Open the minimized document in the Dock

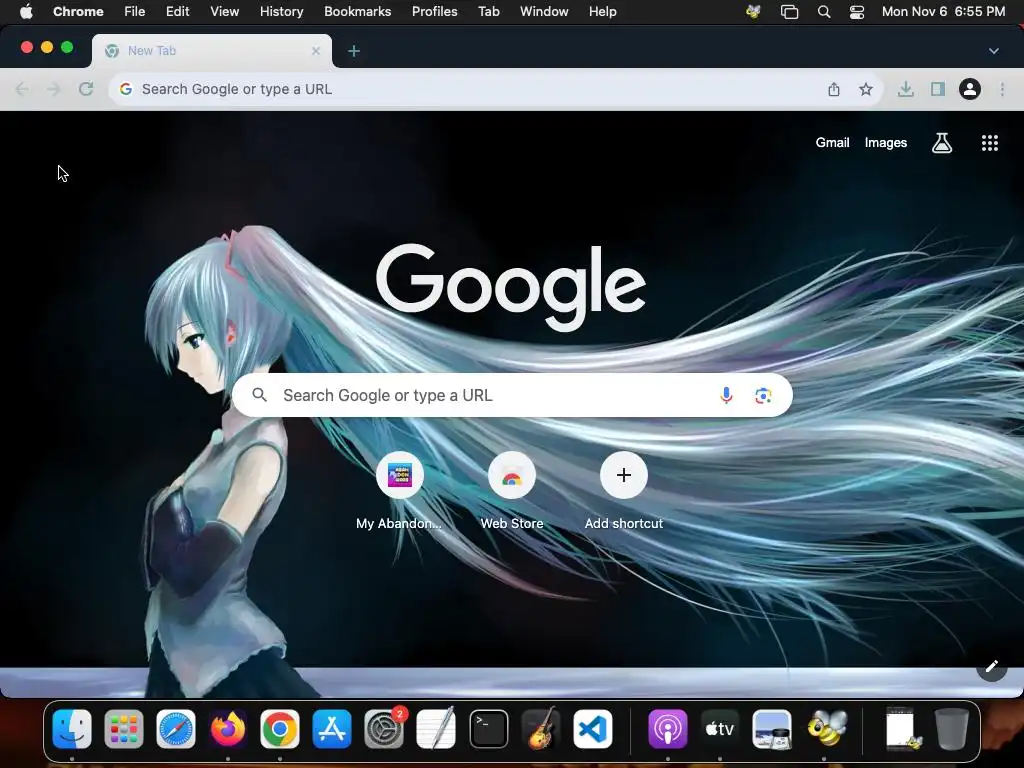903,728
